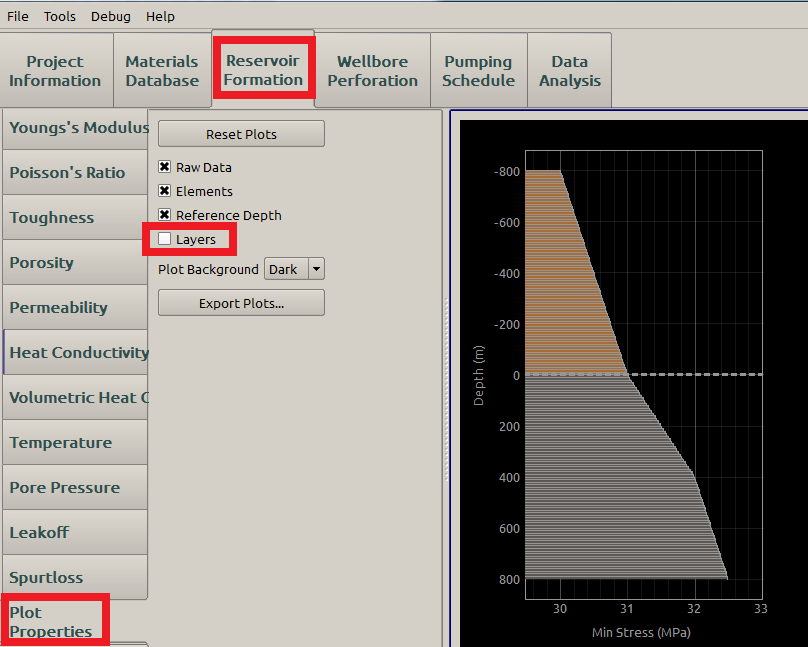This screenshot has width=808, height=647.
Task: Enable the Layers checkbox
Action: pos(164,239)
